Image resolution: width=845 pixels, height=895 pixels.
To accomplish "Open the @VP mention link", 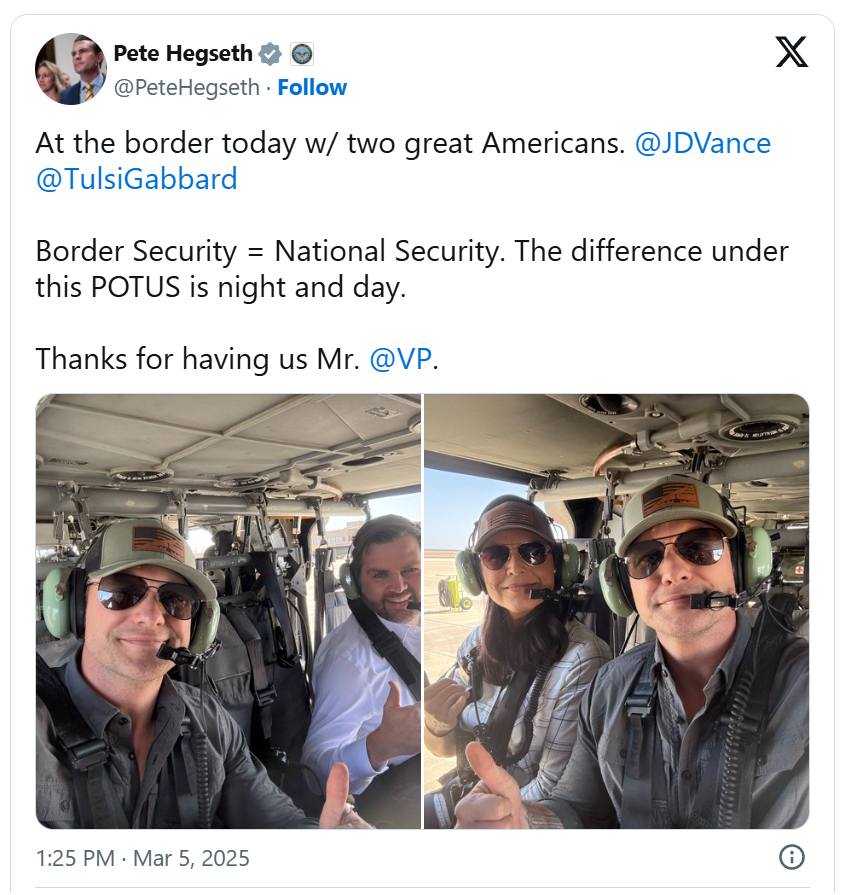I will 401,359.
